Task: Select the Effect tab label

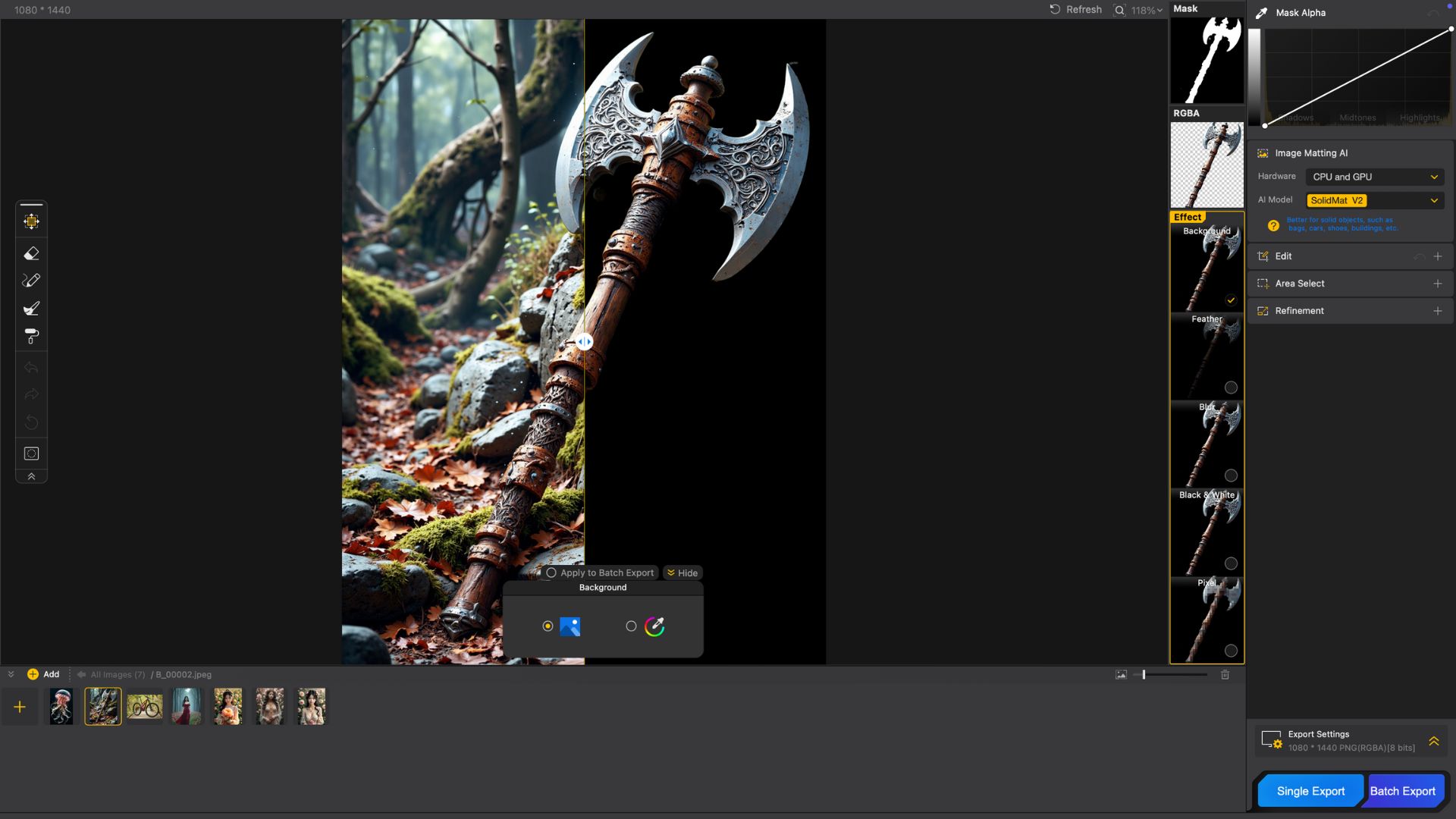Action: [1188, 217]
